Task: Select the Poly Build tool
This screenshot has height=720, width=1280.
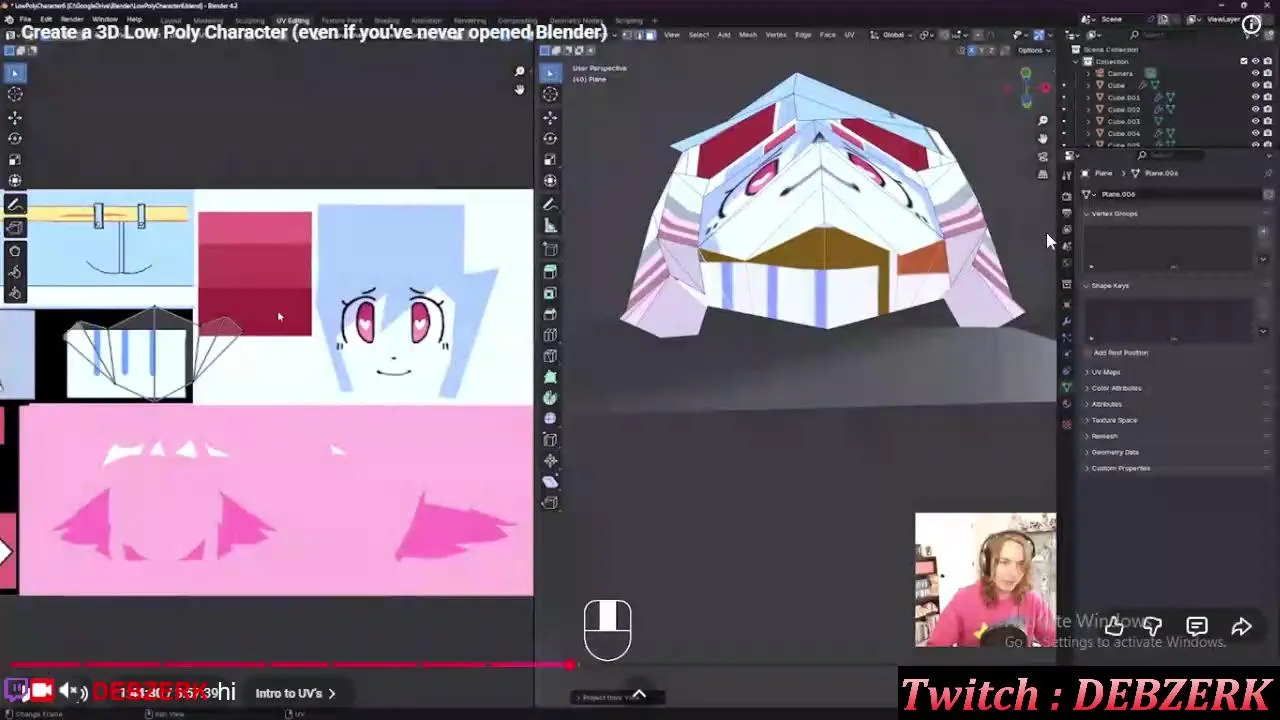Action: coord(550,377)
